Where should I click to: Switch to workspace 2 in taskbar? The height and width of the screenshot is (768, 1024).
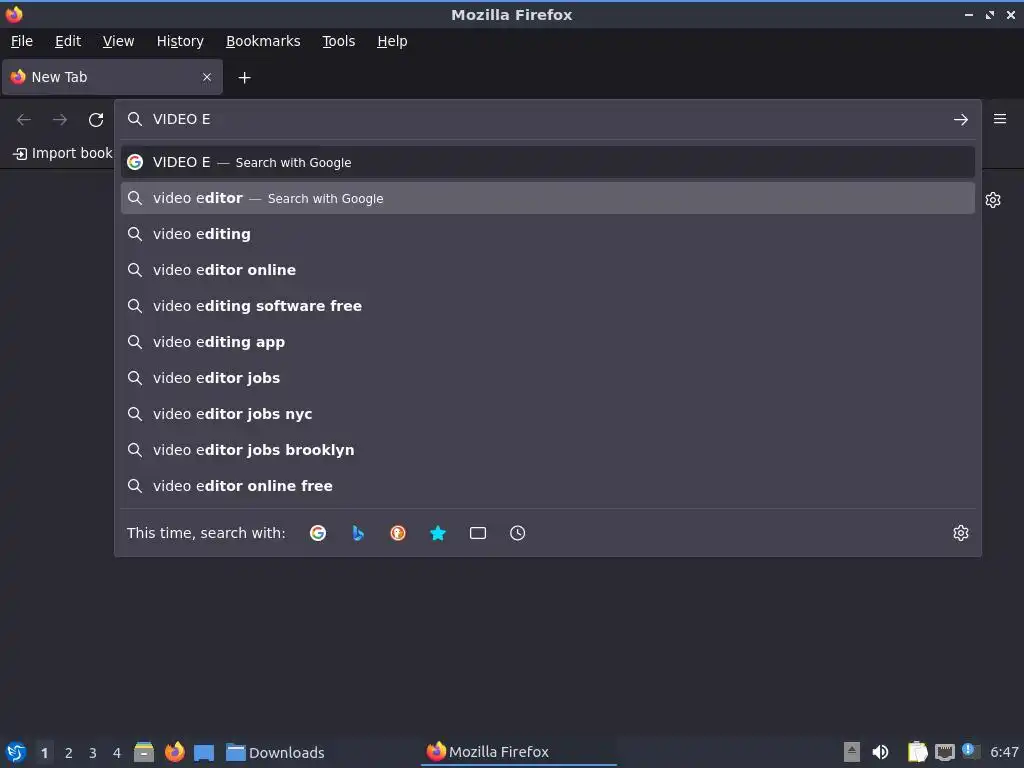click(x=69, y=753)
